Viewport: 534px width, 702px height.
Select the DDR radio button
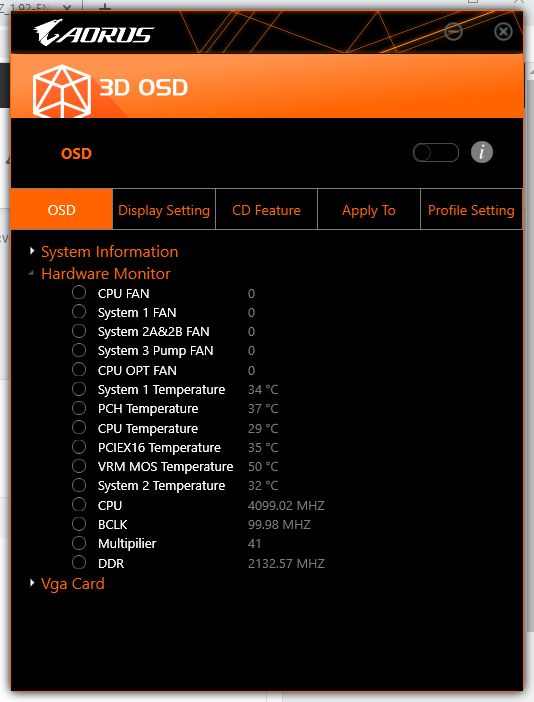click(79, 562)
